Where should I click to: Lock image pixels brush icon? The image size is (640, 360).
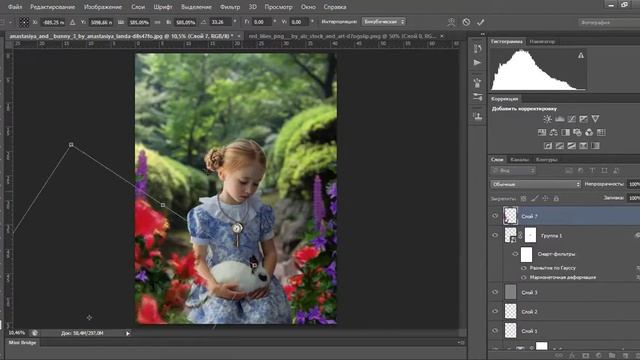click(x=535, y=198)
